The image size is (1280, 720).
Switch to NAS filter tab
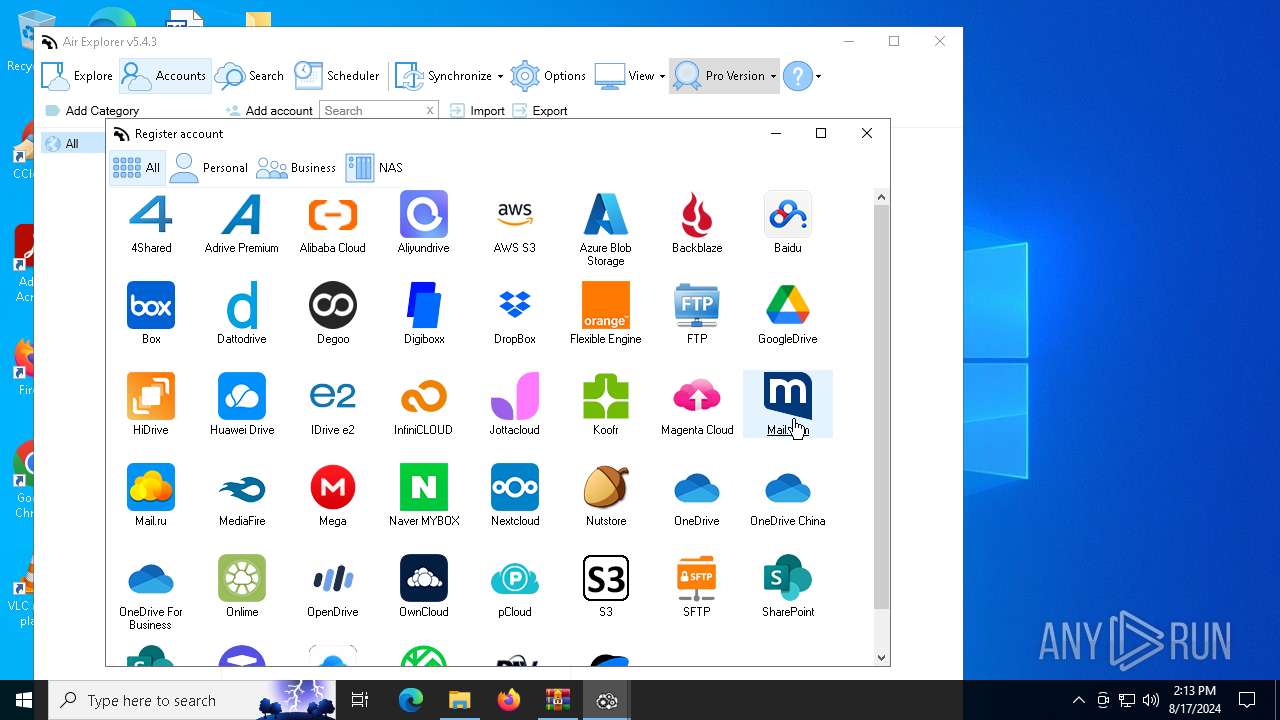pyautogui.click(x=375, y=168)
